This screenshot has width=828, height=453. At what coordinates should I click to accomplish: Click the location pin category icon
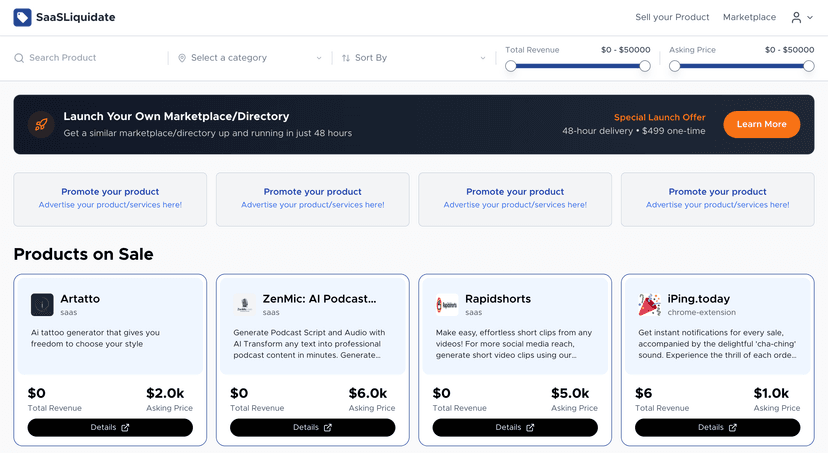(182, 58)
